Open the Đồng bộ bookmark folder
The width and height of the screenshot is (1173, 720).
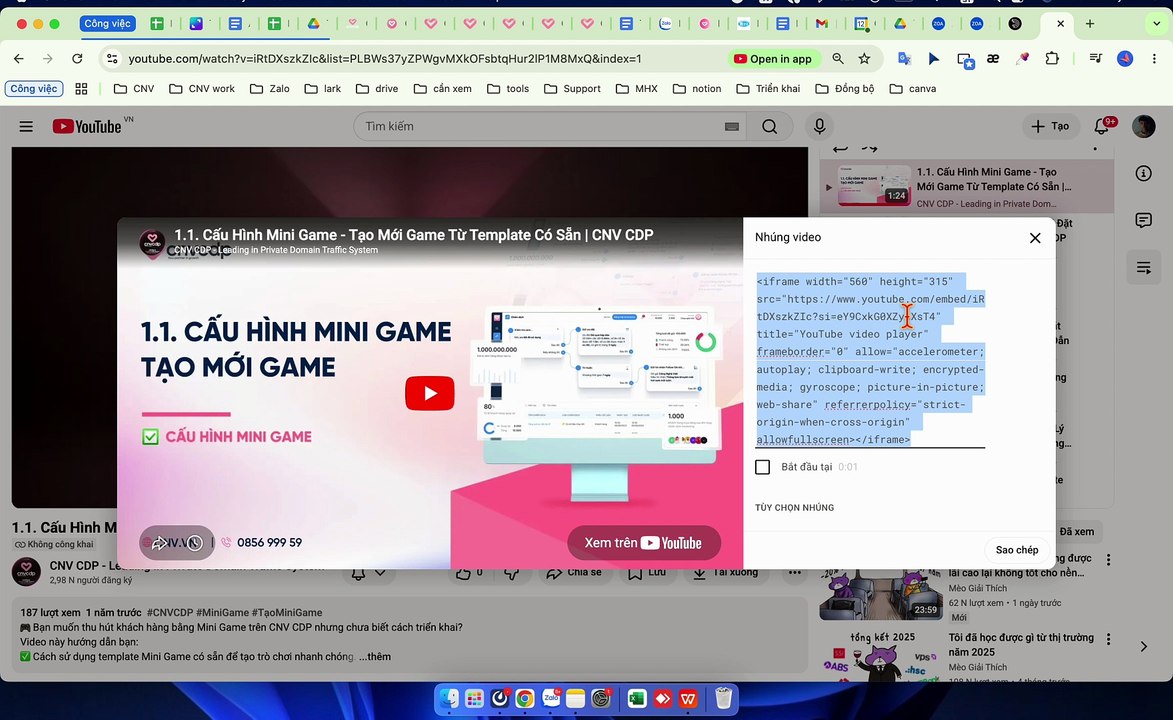pos(845,88)
